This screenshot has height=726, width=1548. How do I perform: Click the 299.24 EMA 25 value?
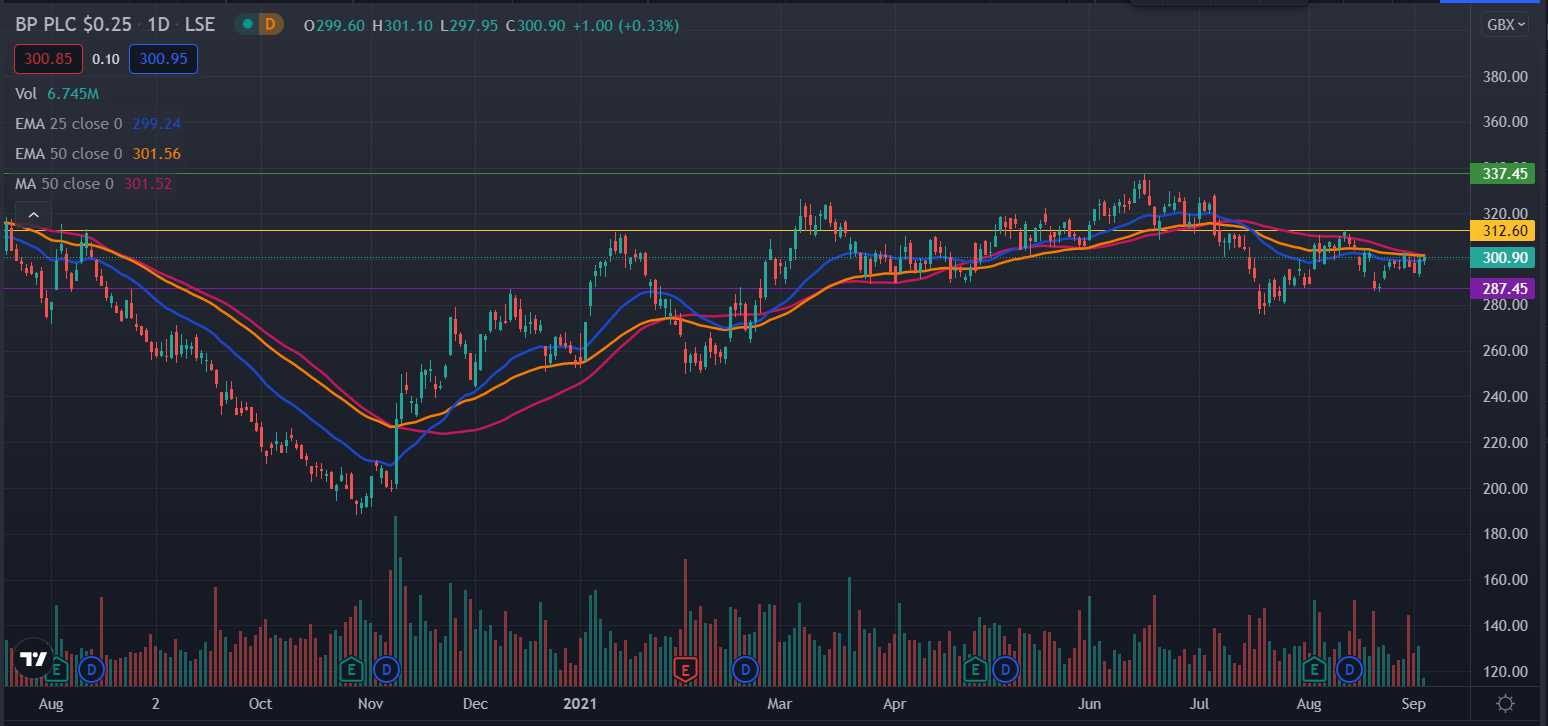click(x=156, y=124)
